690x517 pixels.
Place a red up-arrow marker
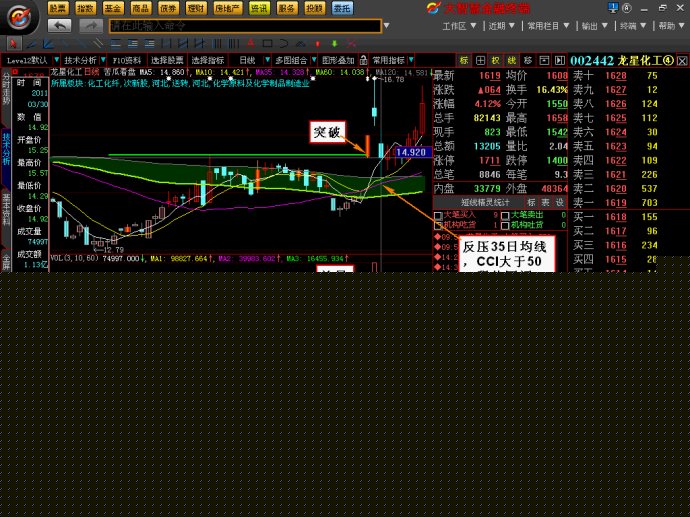coord(318,44)
